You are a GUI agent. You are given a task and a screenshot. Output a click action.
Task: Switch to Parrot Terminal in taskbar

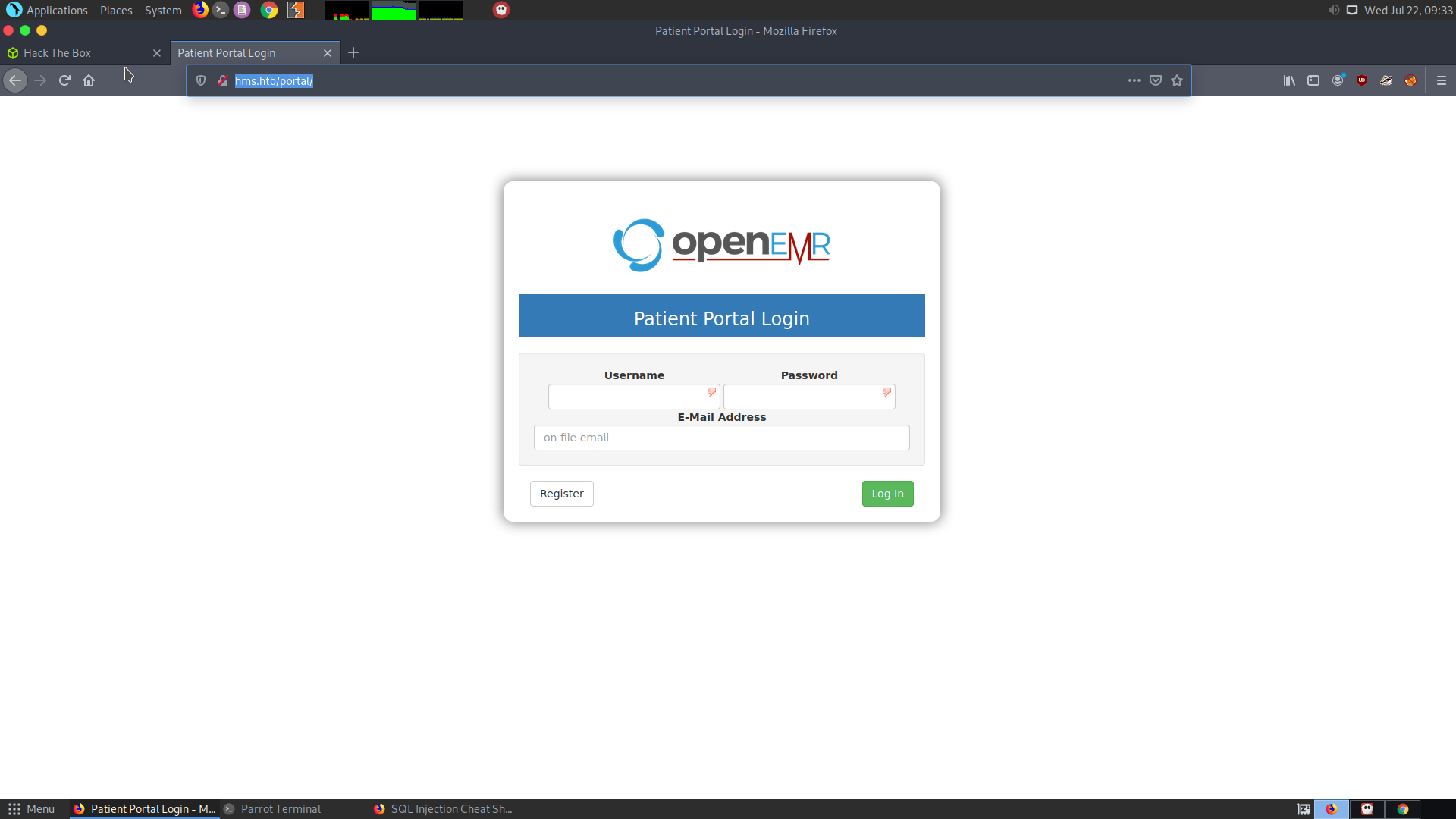(x=281, y=809)
